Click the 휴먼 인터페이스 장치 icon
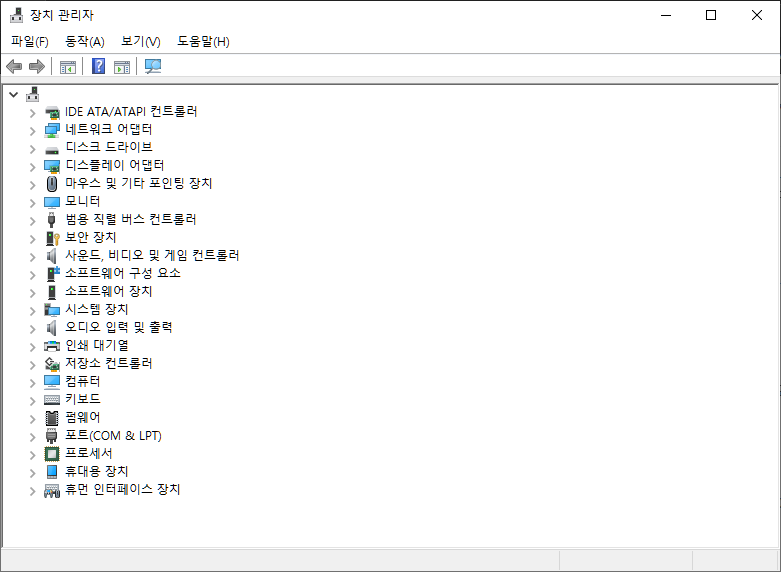This screenshot has height=572, width=781. pyautogui.click(x=52, y=490)
